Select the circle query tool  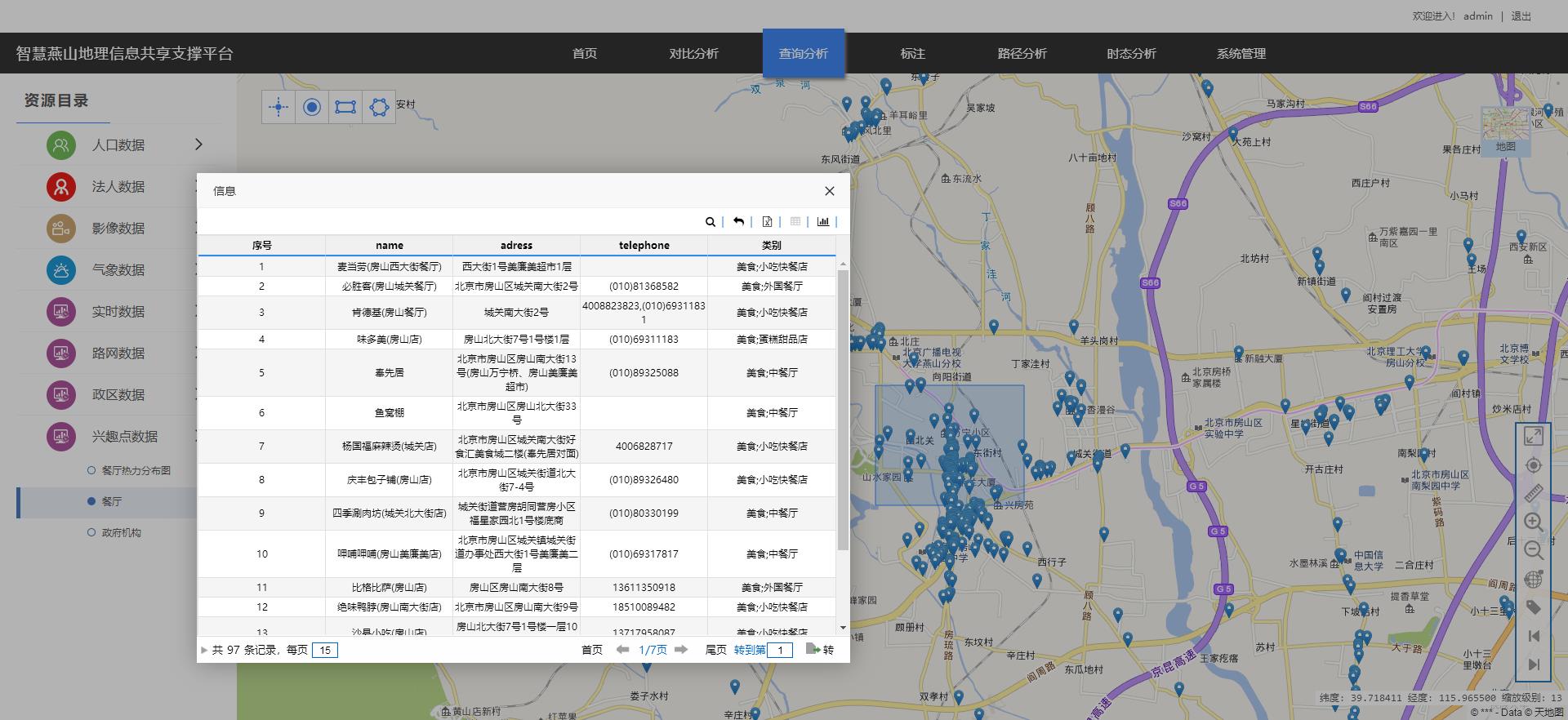[312, 107]
